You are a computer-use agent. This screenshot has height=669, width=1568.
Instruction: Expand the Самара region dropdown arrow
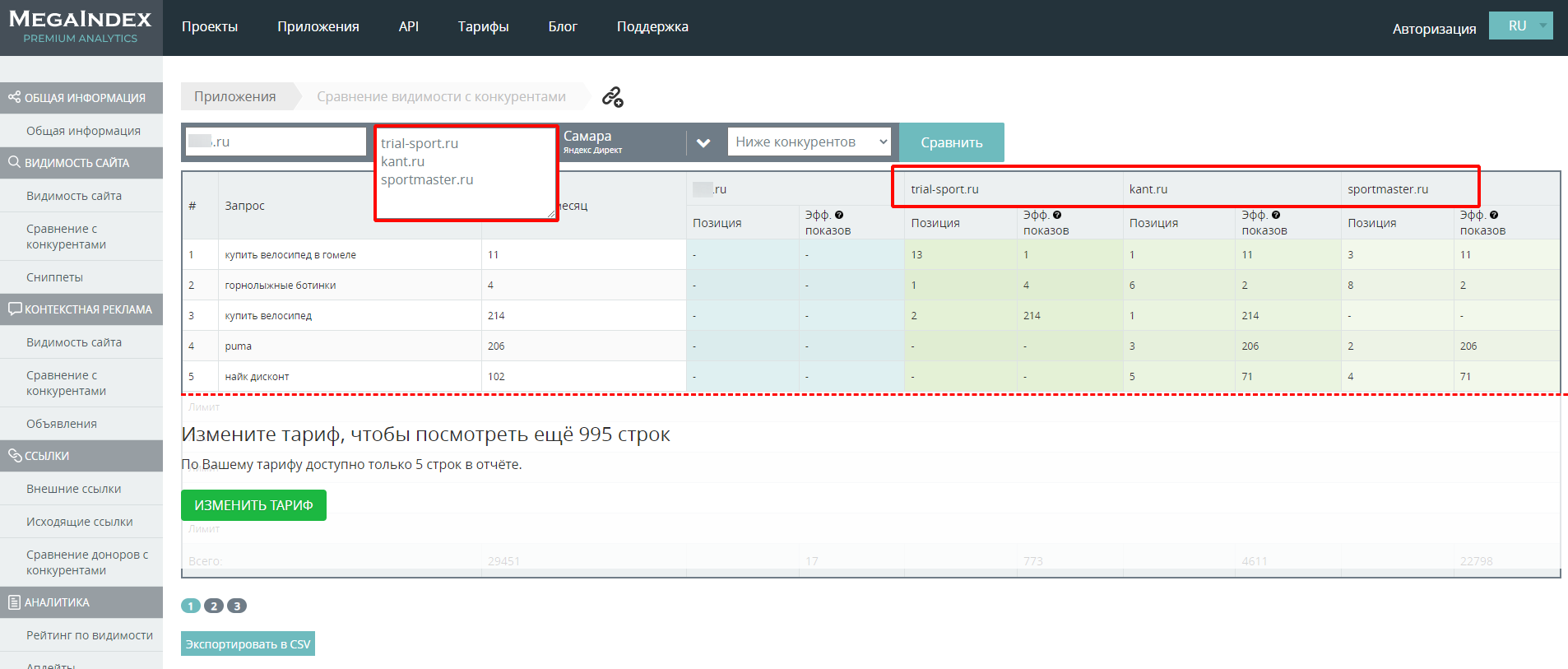click(x=703, y=142)
